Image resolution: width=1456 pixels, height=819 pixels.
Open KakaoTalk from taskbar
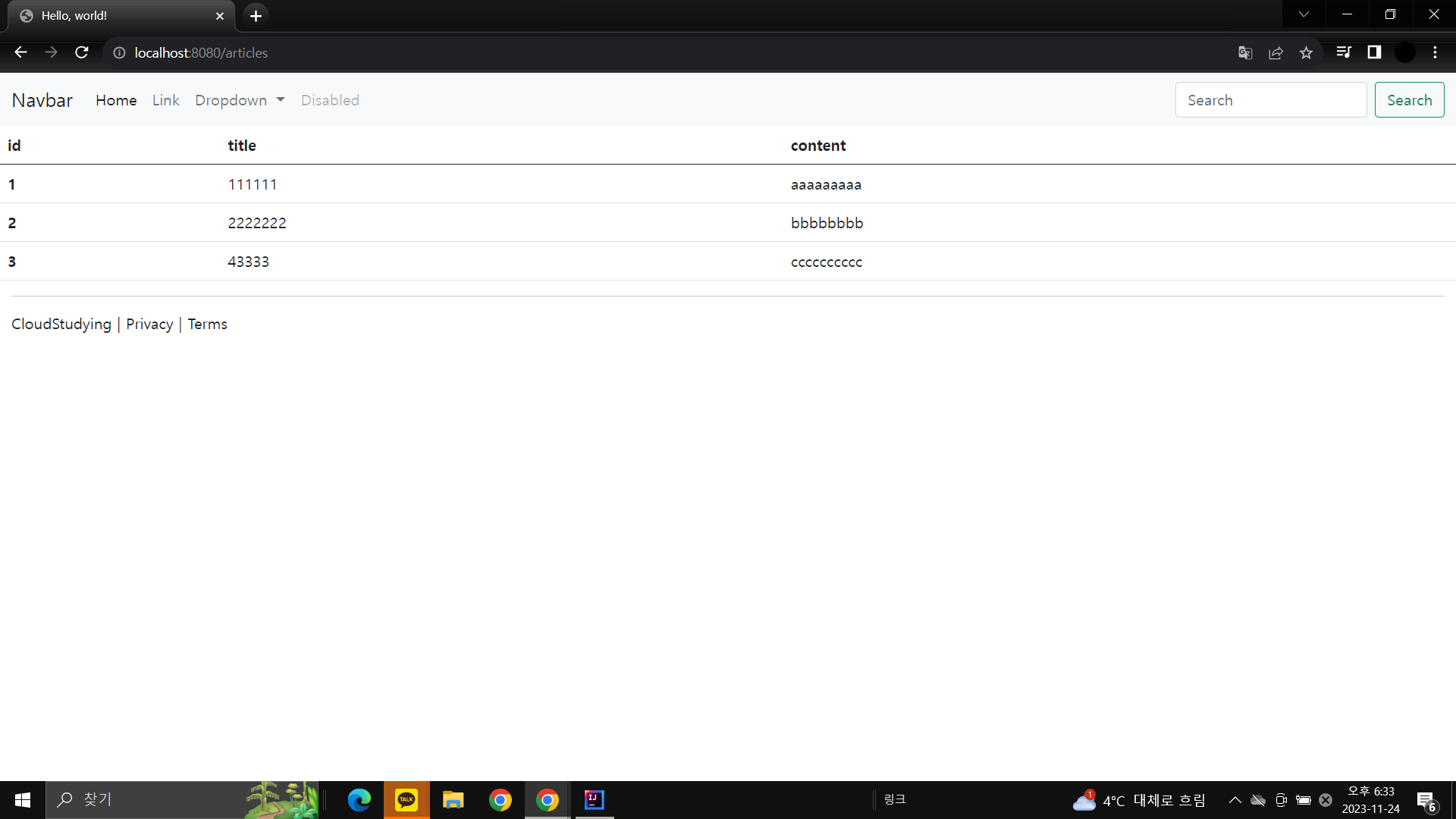[x=406, y=799]
